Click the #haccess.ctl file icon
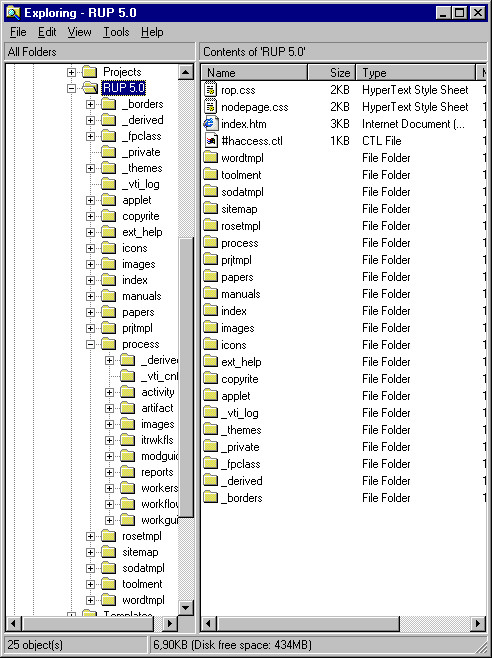 (211, 140)
